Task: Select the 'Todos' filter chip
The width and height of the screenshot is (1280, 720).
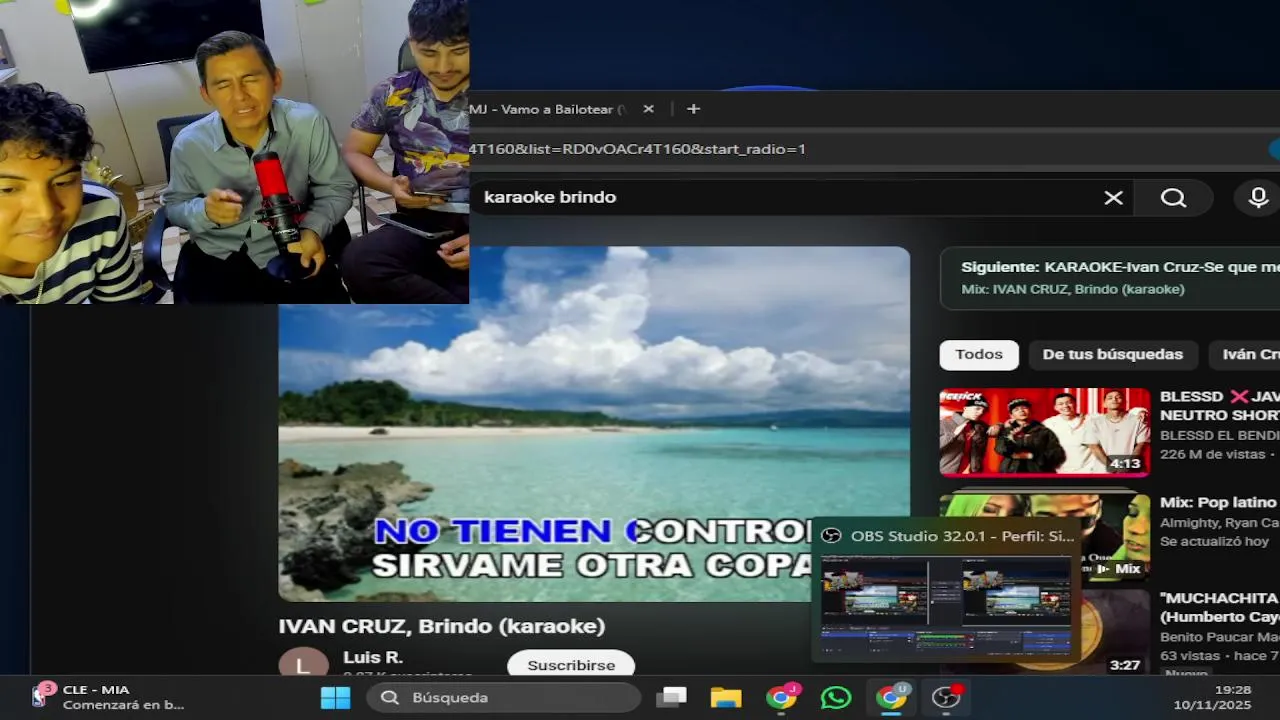Action: click(979, 355)
